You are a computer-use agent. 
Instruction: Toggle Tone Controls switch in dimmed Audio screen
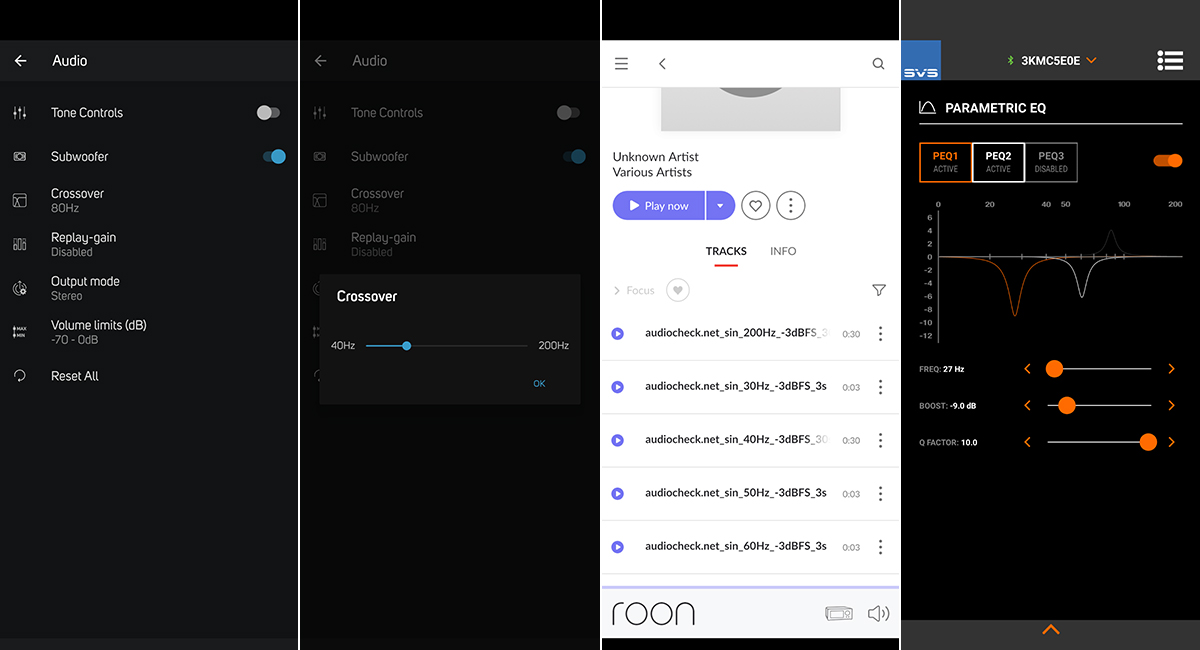[x=568, y=113]
